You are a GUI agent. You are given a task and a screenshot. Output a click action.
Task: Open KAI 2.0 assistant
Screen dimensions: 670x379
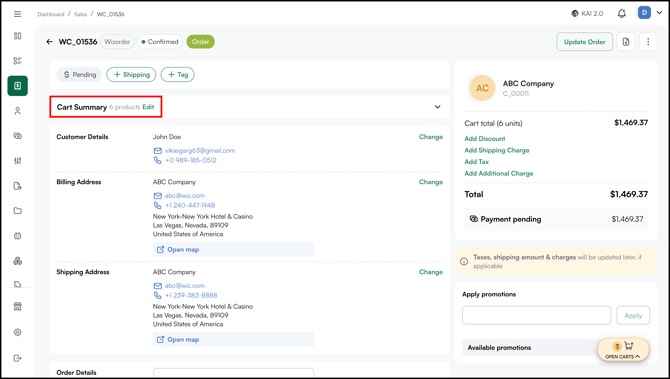click(587, 14)
